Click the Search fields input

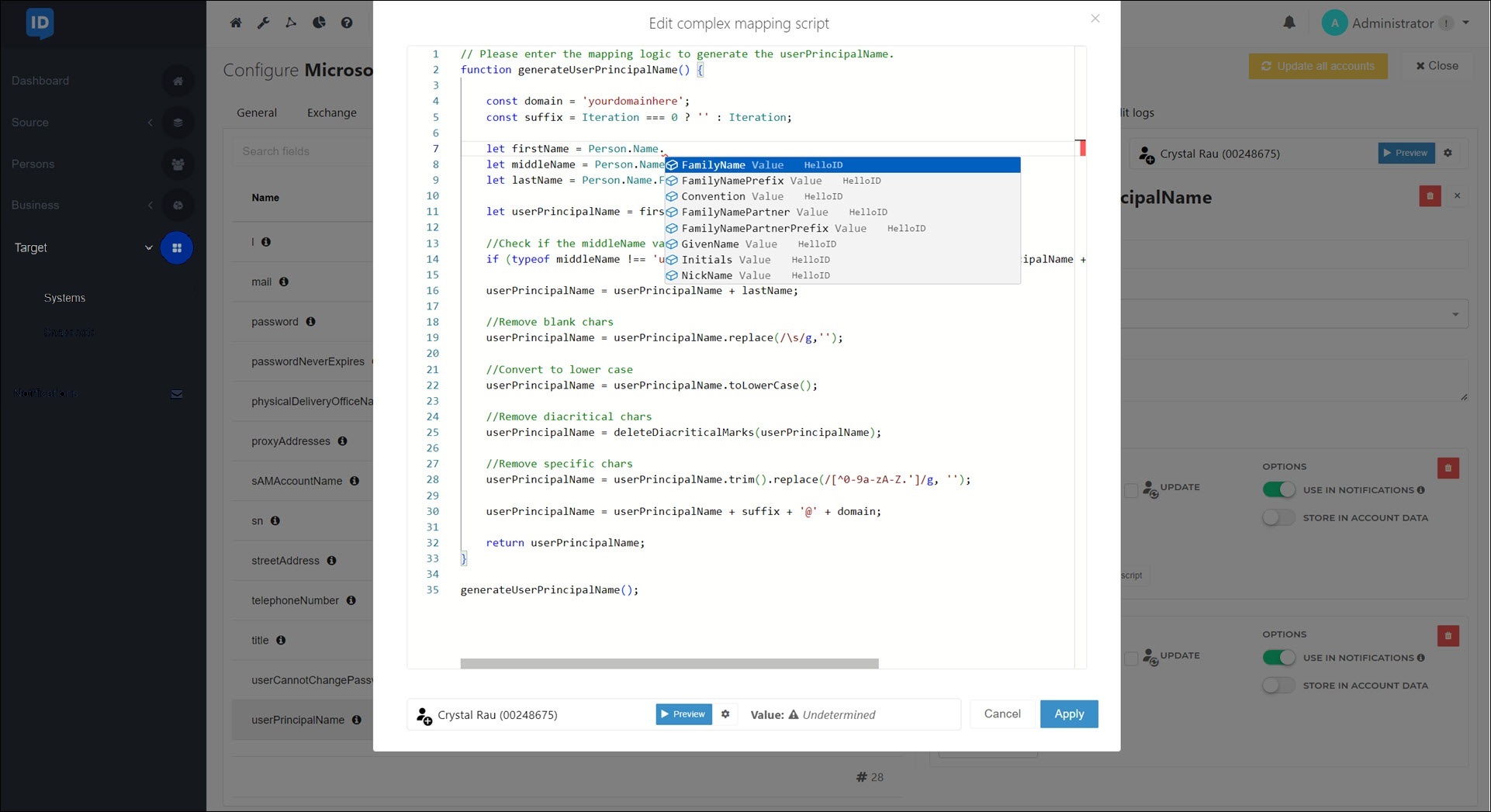coord(303,151)
